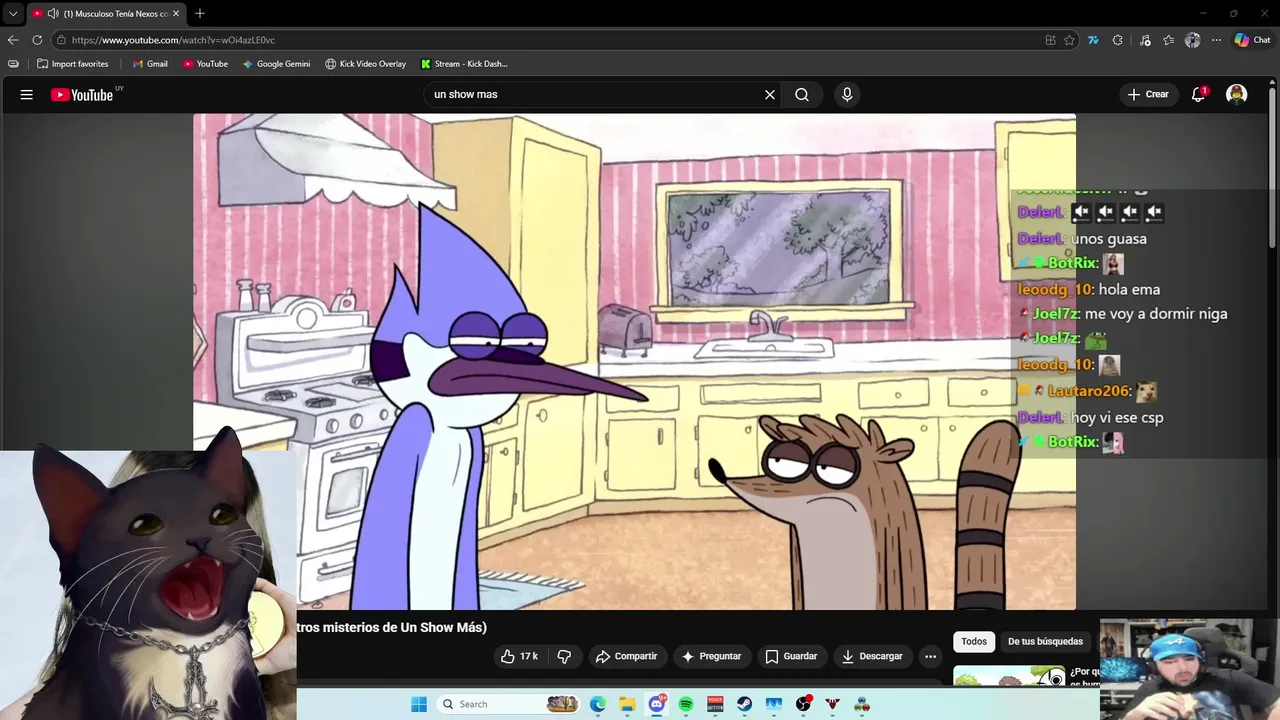
Task: Open the browser Extensions puzzle icon
Action: click(x=1117, y=40)
